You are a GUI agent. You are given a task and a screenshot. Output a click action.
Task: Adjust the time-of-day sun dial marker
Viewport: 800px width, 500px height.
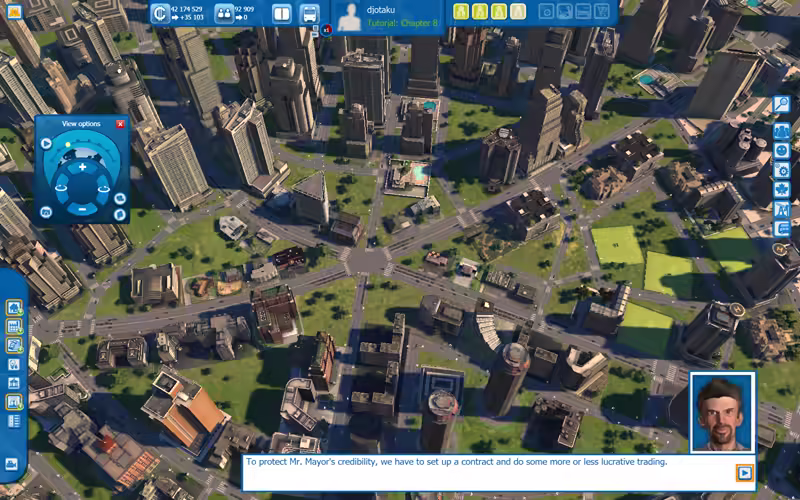coord(68,145)
